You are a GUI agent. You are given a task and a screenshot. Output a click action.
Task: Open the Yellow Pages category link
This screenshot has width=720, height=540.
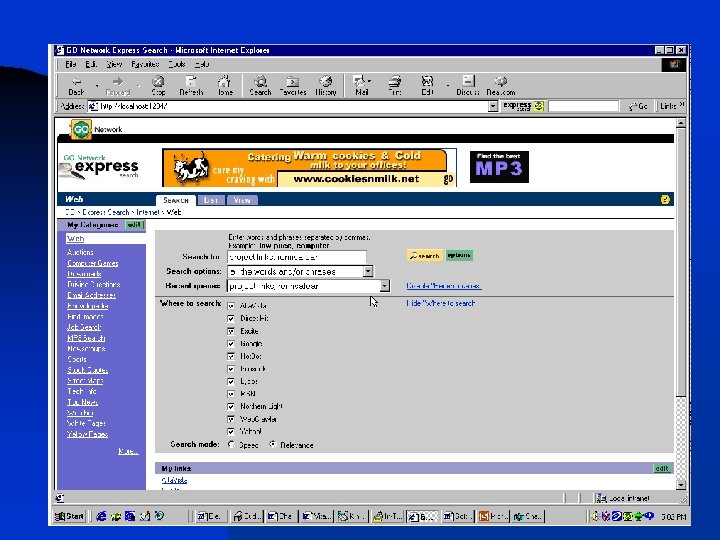pos(87,434)
